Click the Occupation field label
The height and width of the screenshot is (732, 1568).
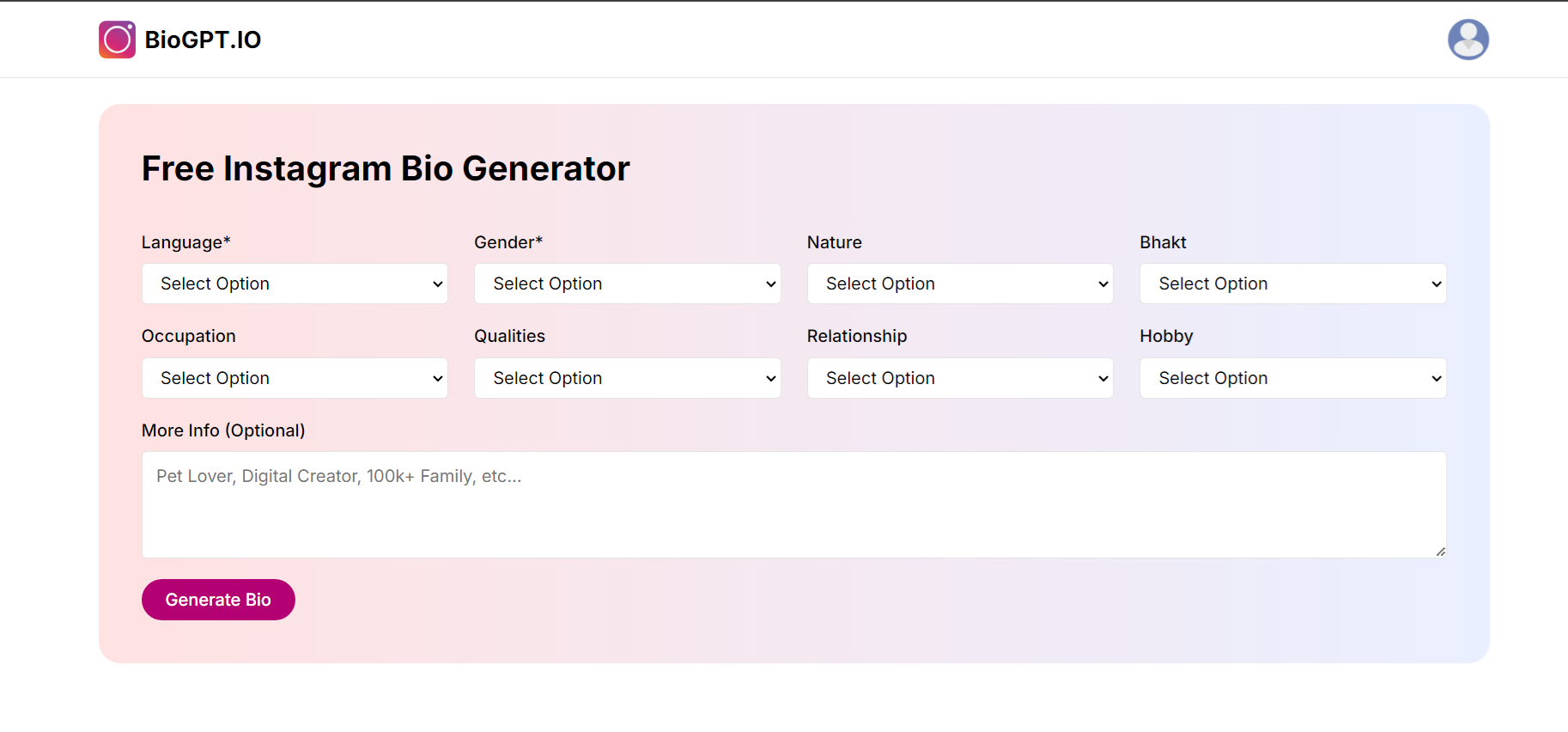[188, 336]
